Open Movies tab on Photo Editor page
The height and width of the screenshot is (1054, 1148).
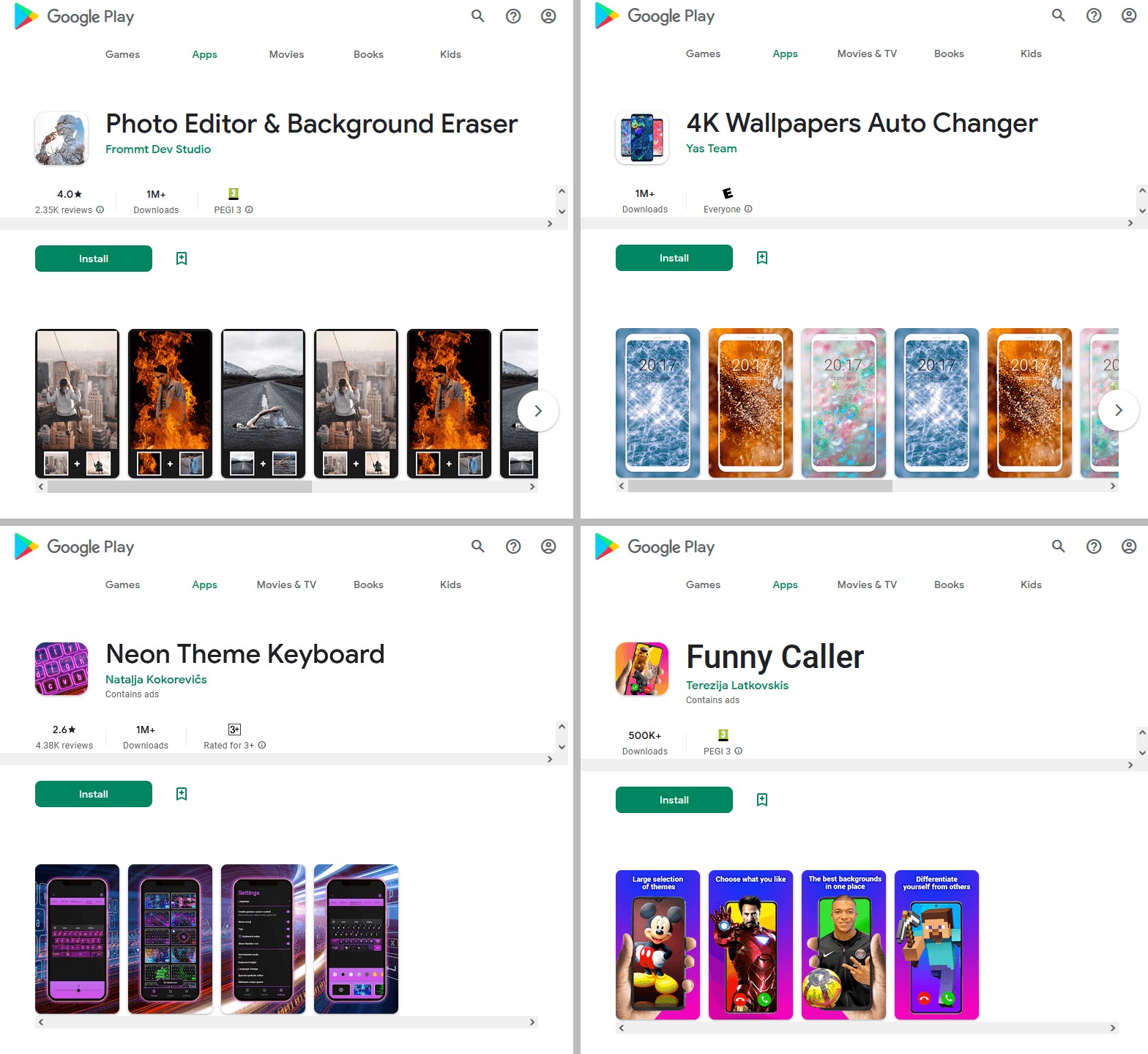286,54
